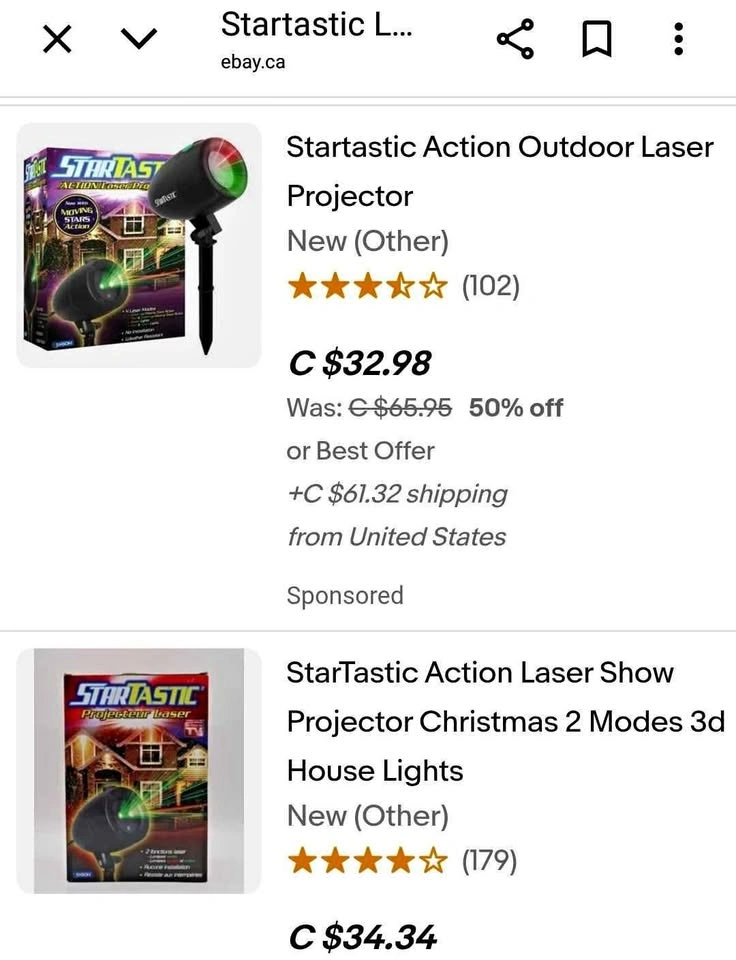Bookmark this eBay page

[x=596, y=40]
